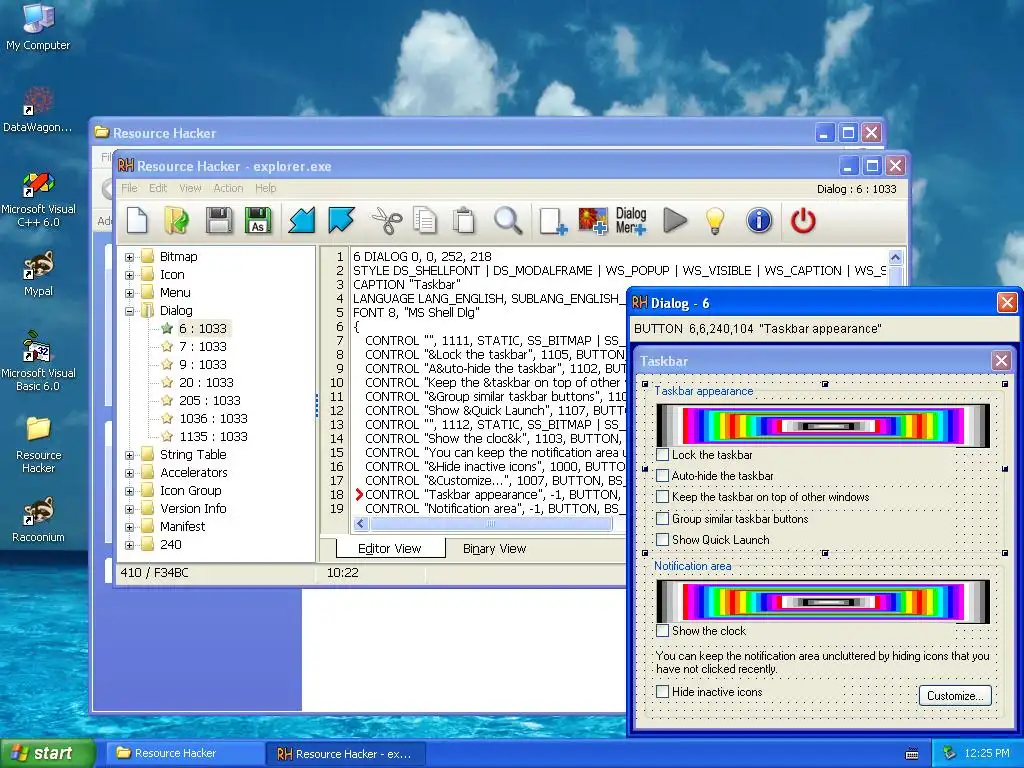Image resolution: width=1024 pixels, height=768 pixels.
Task: Click the blue Info icon
Action: pyautogui.click(x=759, y=220)
